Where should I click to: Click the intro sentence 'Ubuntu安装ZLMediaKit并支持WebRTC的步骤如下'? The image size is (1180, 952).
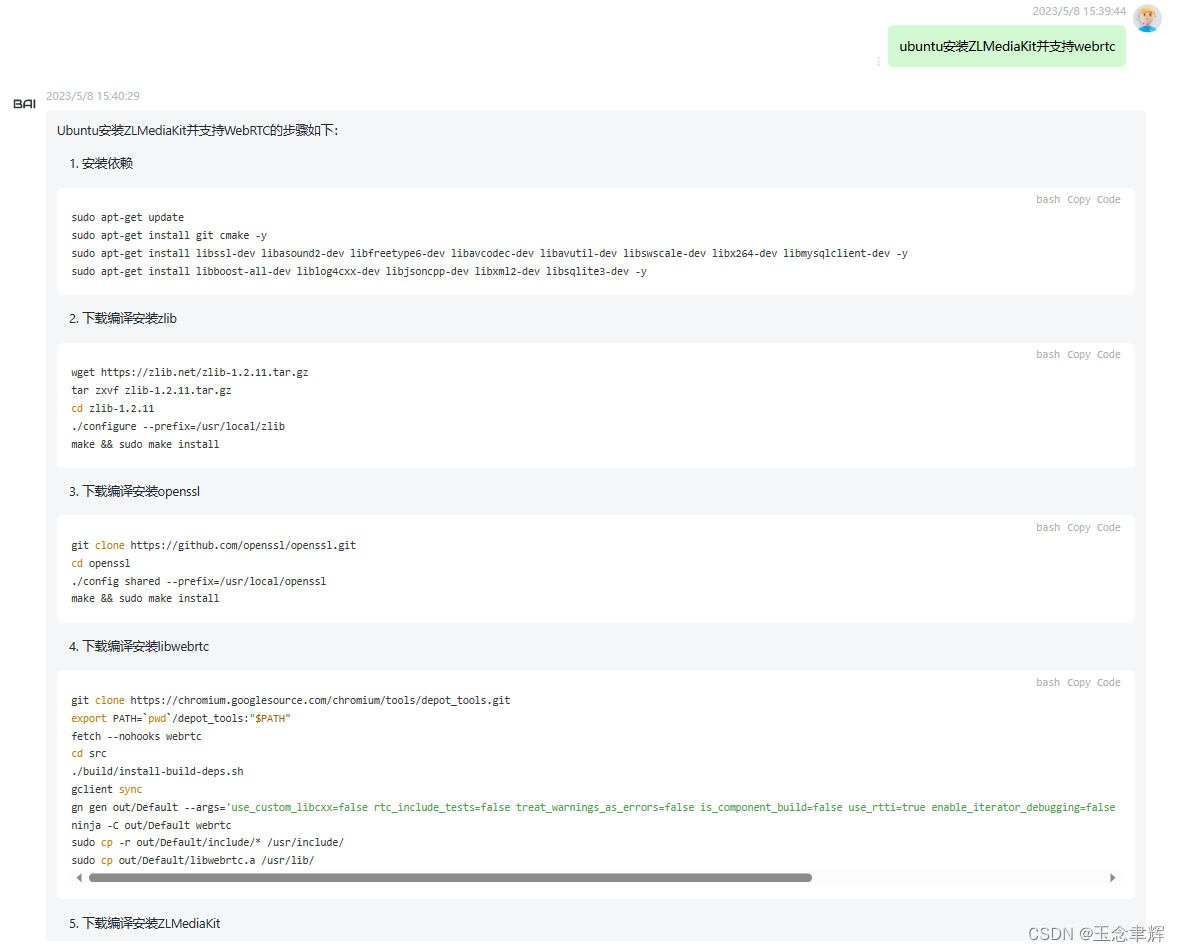(x=197, y=131)
